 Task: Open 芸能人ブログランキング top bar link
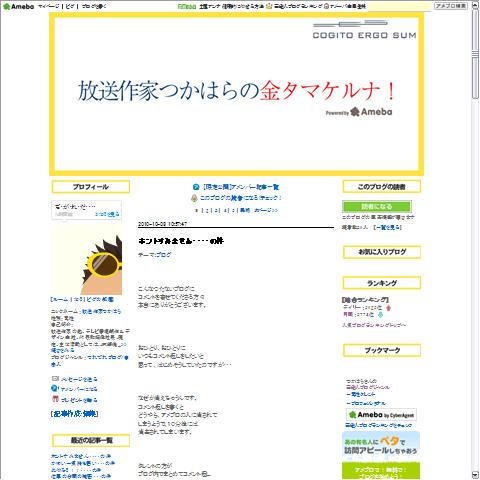298,6
